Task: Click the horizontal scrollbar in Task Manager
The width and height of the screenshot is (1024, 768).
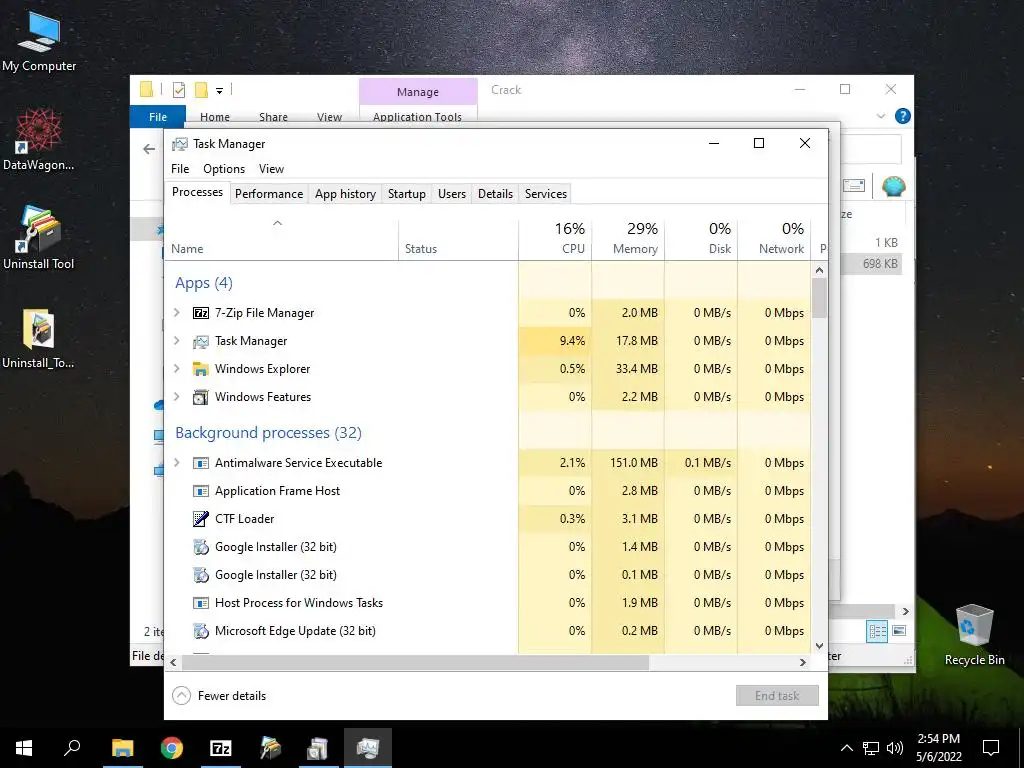Action: tap(415, 662)
